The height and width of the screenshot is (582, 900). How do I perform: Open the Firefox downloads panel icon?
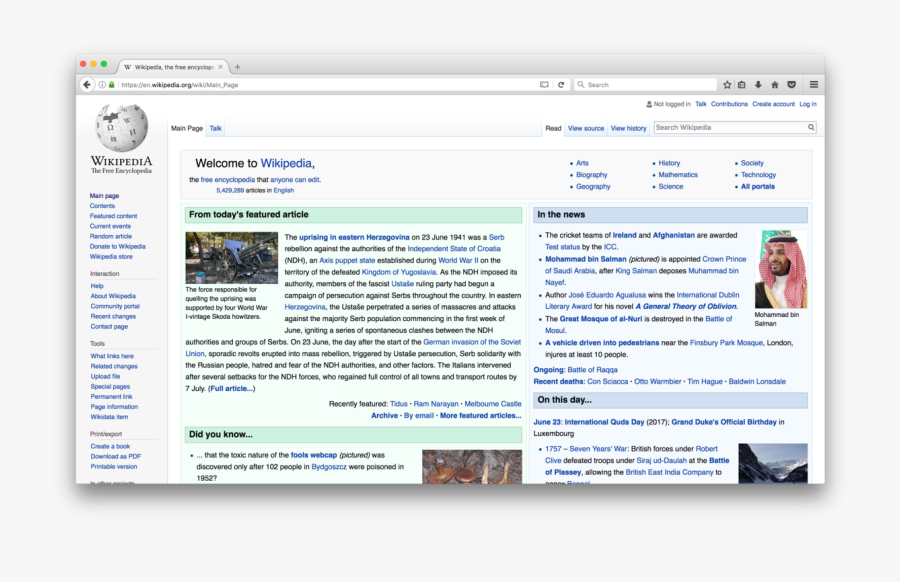point(758,84)
